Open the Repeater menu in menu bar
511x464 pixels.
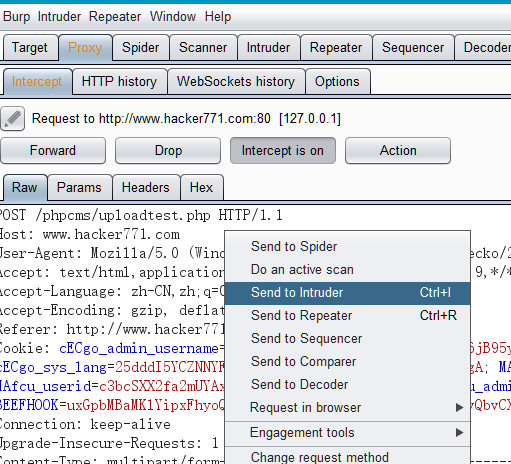tap(115, 17)
